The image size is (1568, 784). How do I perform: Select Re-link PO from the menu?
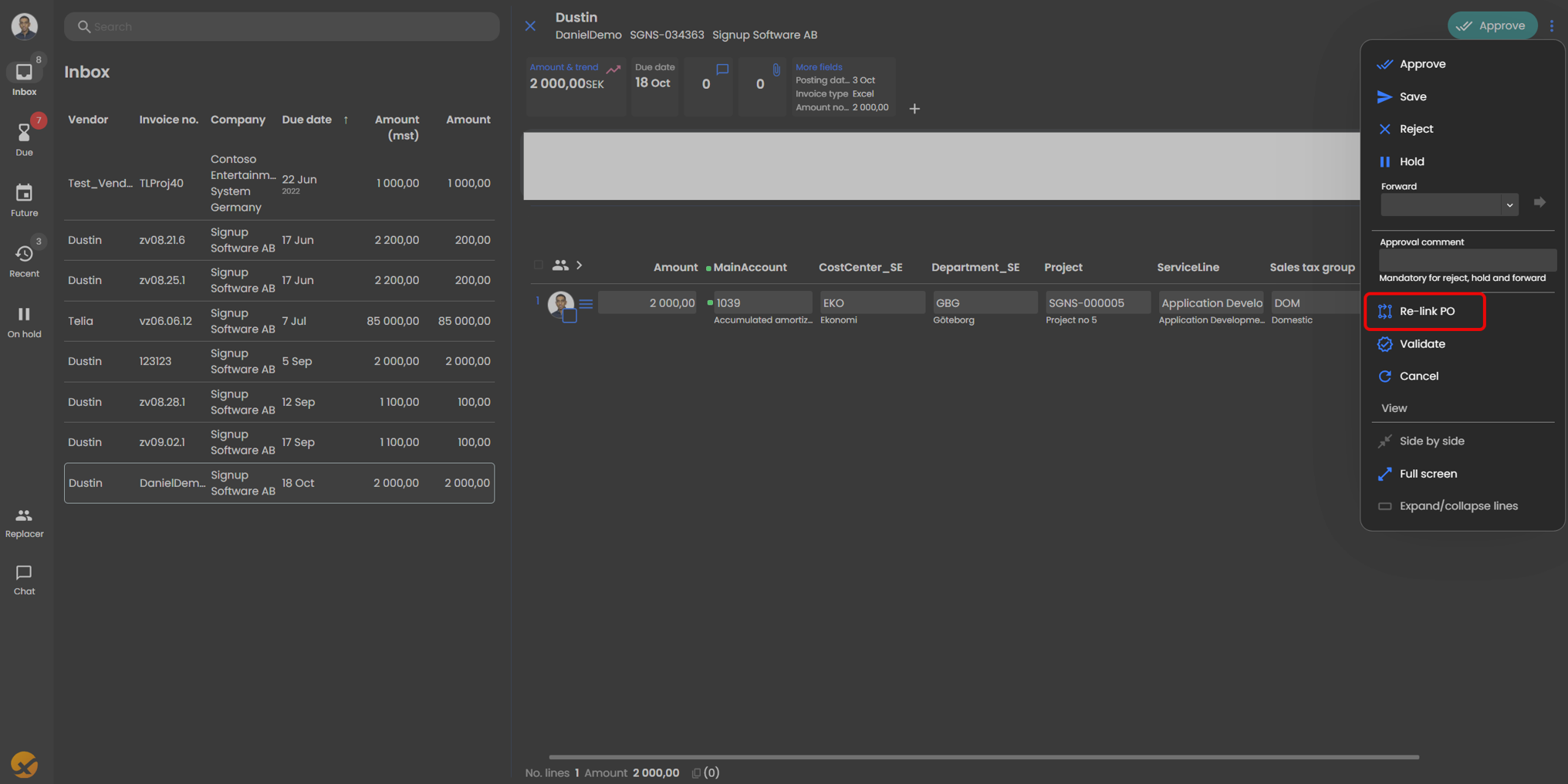(1425, 311)
